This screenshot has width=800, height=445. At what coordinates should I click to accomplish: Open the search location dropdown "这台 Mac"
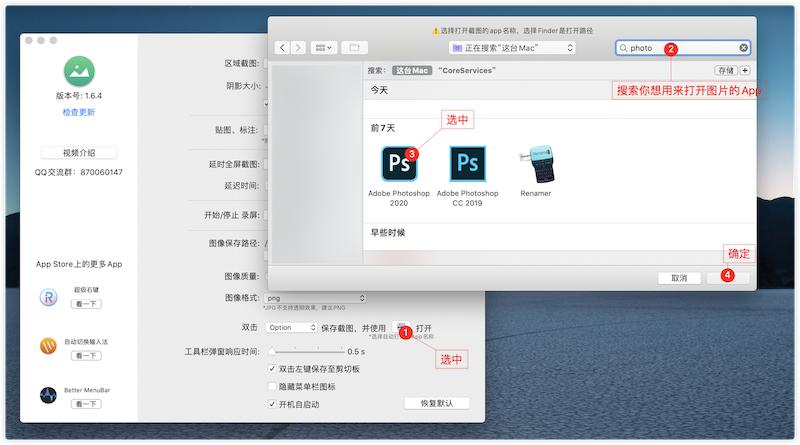(x=512, y=48)
